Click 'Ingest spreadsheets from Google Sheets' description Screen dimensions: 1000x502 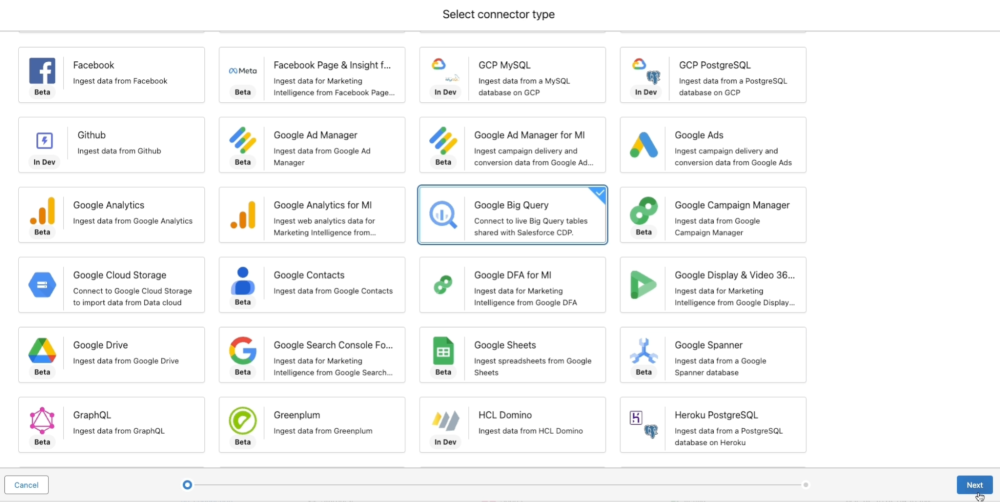(533, 367)
